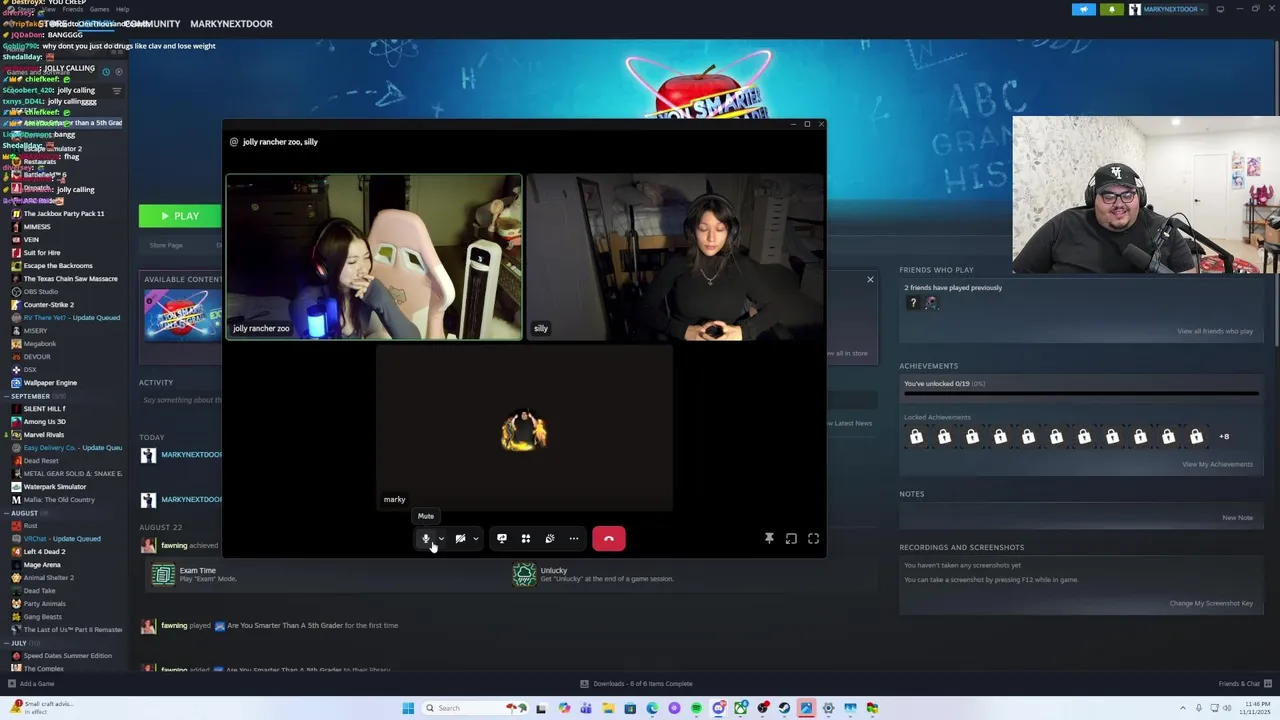Image resolution: width=1280 pixels, height=720 pixels.
Task: Select The Texas Chain Saw Massacre
Action: [70, 278]
